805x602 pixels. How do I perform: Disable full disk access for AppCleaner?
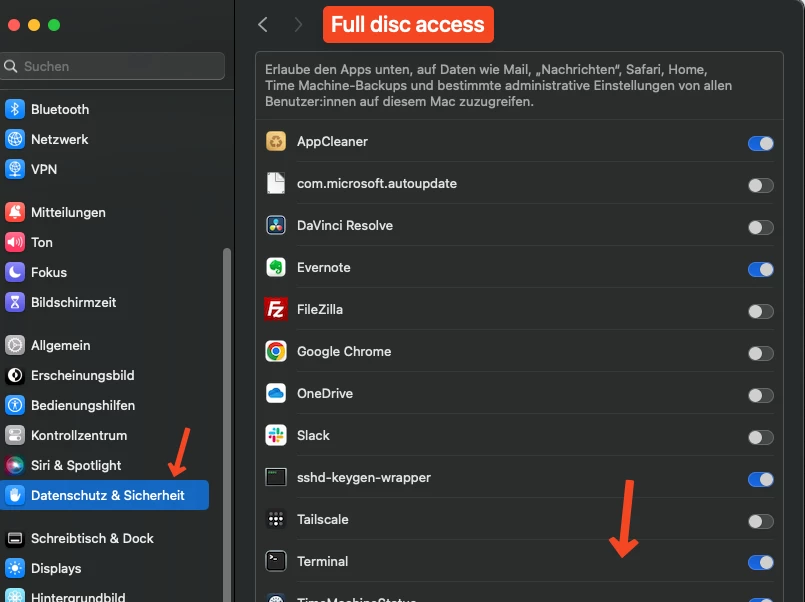760,143
